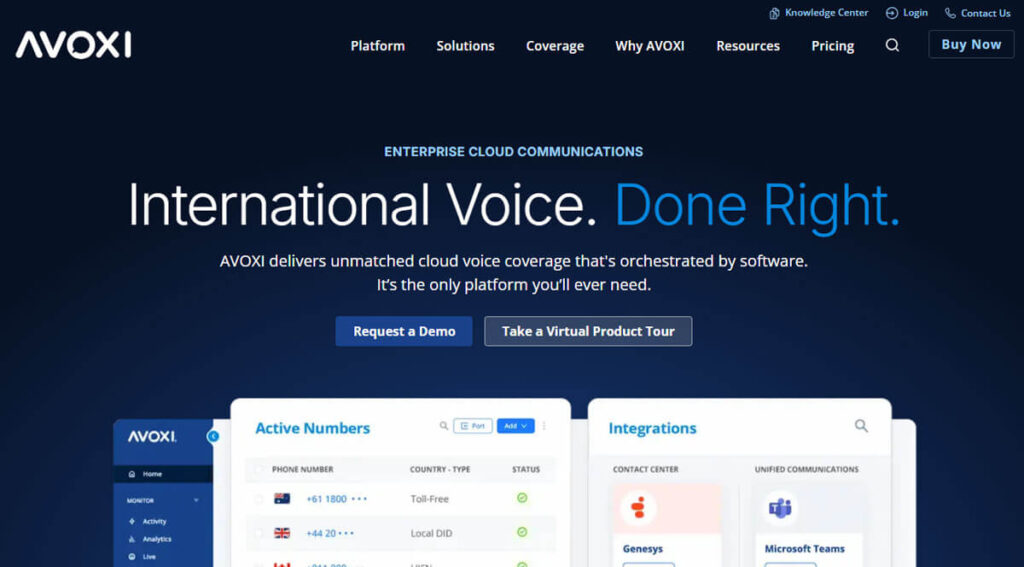Click the Activity icon in the sidebar
Screen dimensions: 1024x567
click(132, 521)
